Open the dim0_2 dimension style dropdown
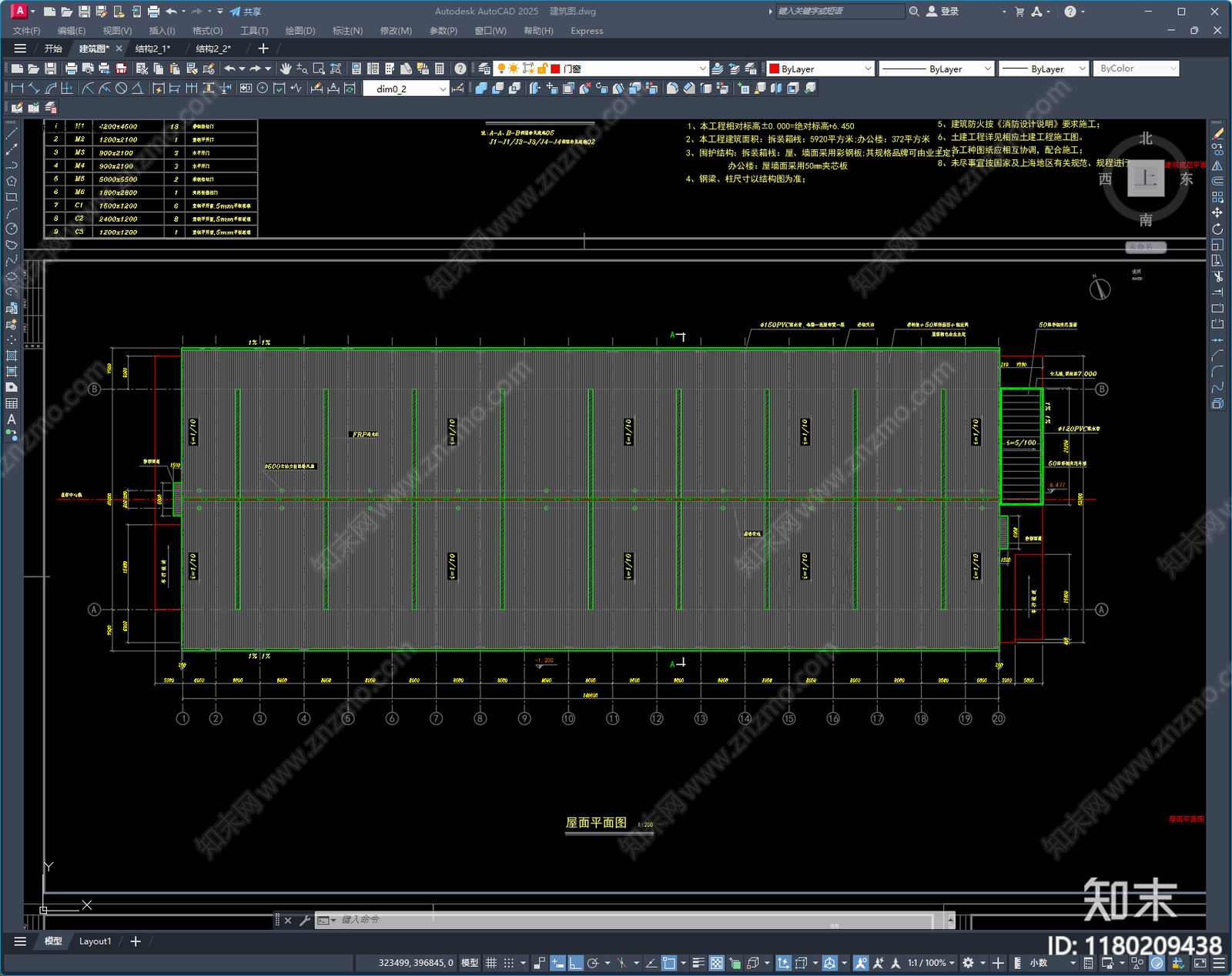Screen dimensions: 1232x976 (x=406, y=89)
